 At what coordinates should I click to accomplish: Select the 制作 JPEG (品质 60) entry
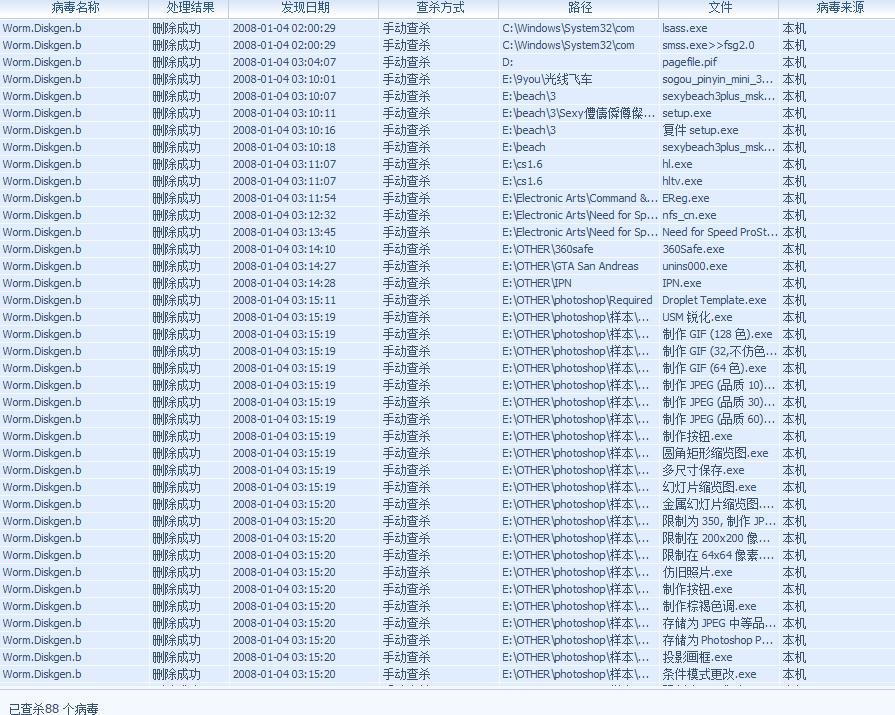pyautogui.click(x=718, y=419)
